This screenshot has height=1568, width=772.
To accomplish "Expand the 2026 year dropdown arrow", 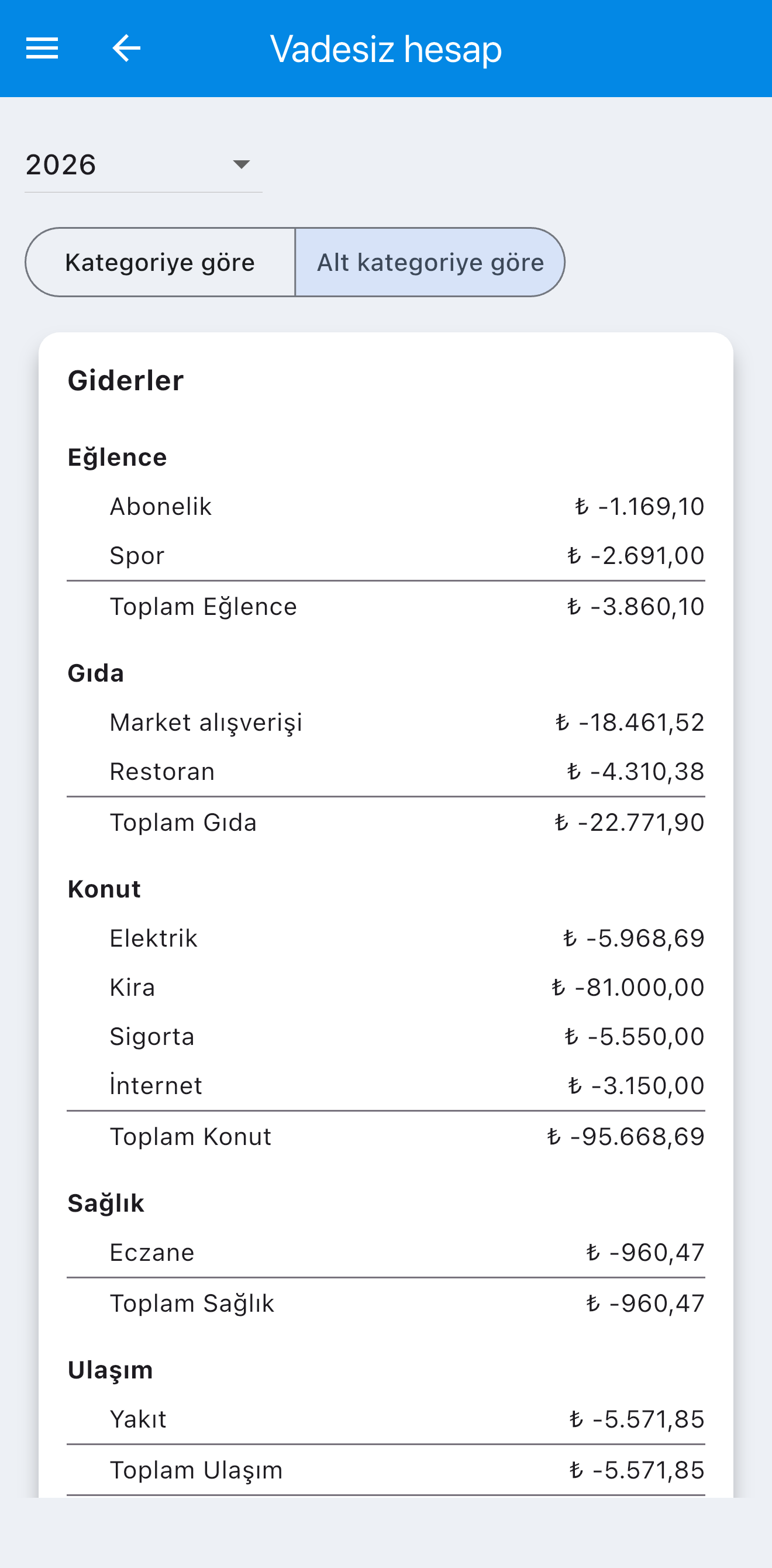I will click(242, 164).
